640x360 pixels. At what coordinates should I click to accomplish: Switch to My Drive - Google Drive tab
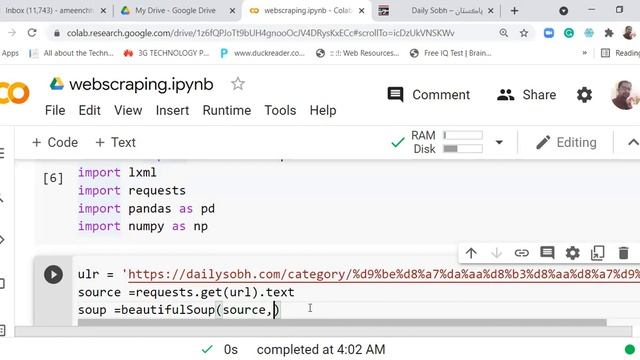coord(176,11)
